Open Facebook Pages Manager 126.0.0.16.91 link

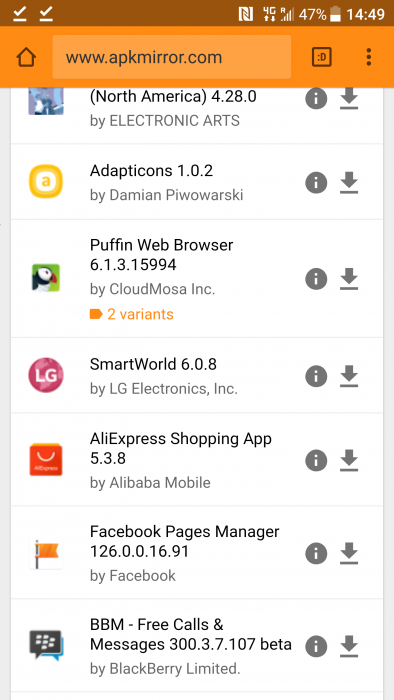[185, 542]
